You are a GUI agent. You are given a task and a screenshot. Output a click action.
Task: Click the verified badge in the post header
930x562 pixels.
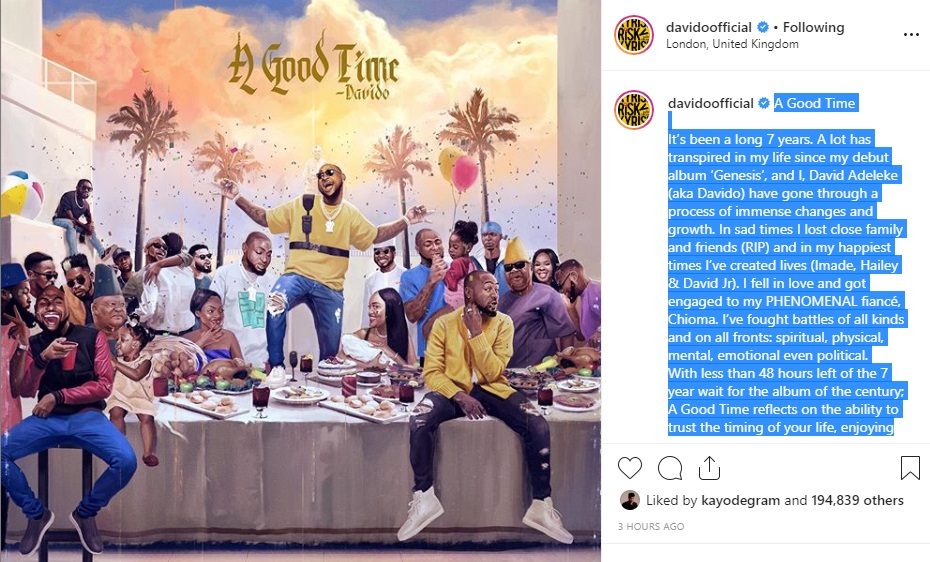coord(763,27)
